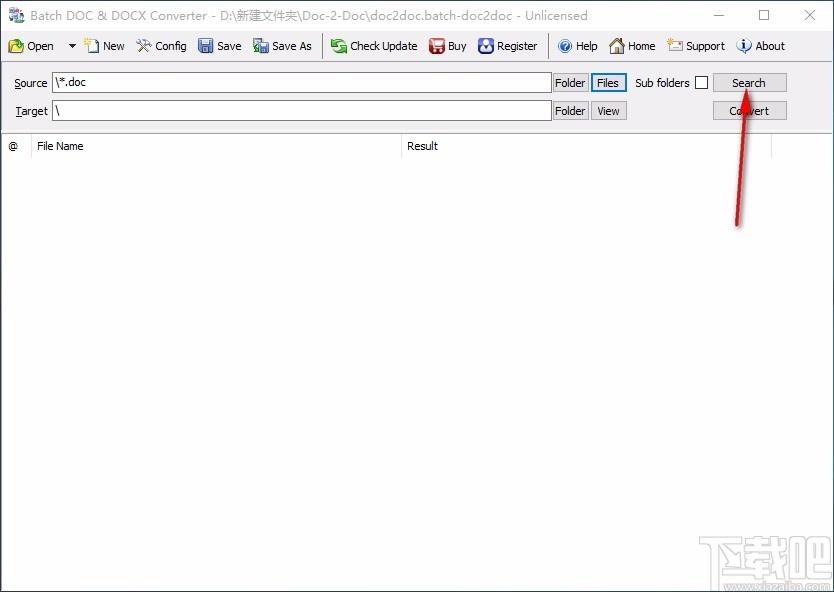This screenshot has height=592, width=834.
Task: Select source Files button
Action: [x=608, y=83]
